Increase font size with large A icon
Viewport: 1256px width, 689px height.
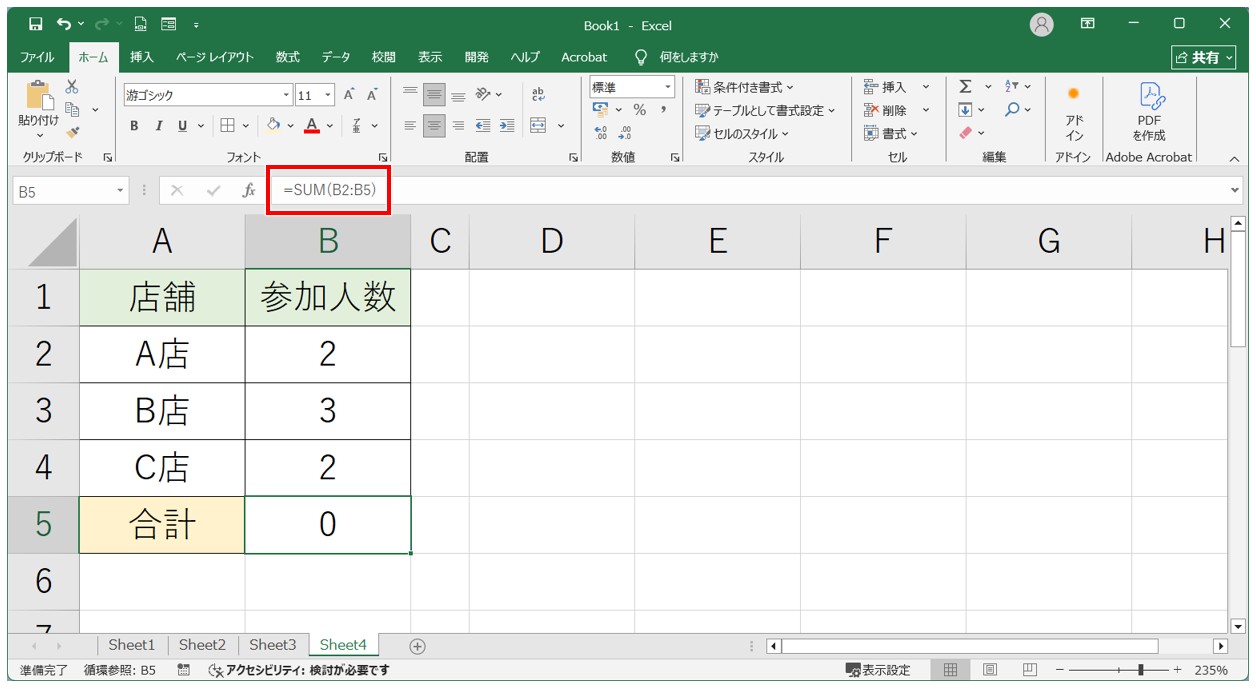coord(350,95)
